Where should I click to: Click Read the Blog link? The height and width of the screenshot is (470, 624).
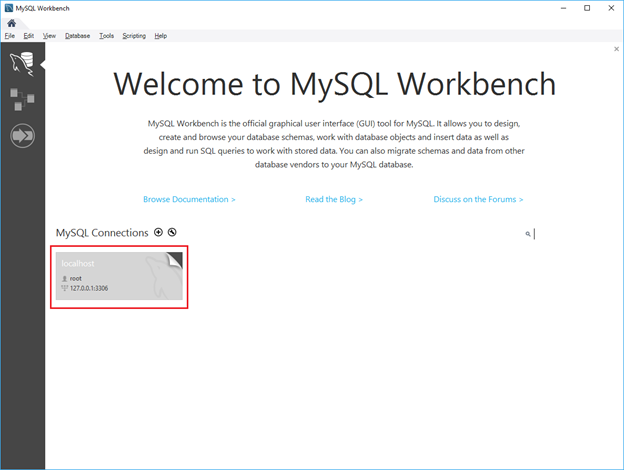(x=334, y=199)
